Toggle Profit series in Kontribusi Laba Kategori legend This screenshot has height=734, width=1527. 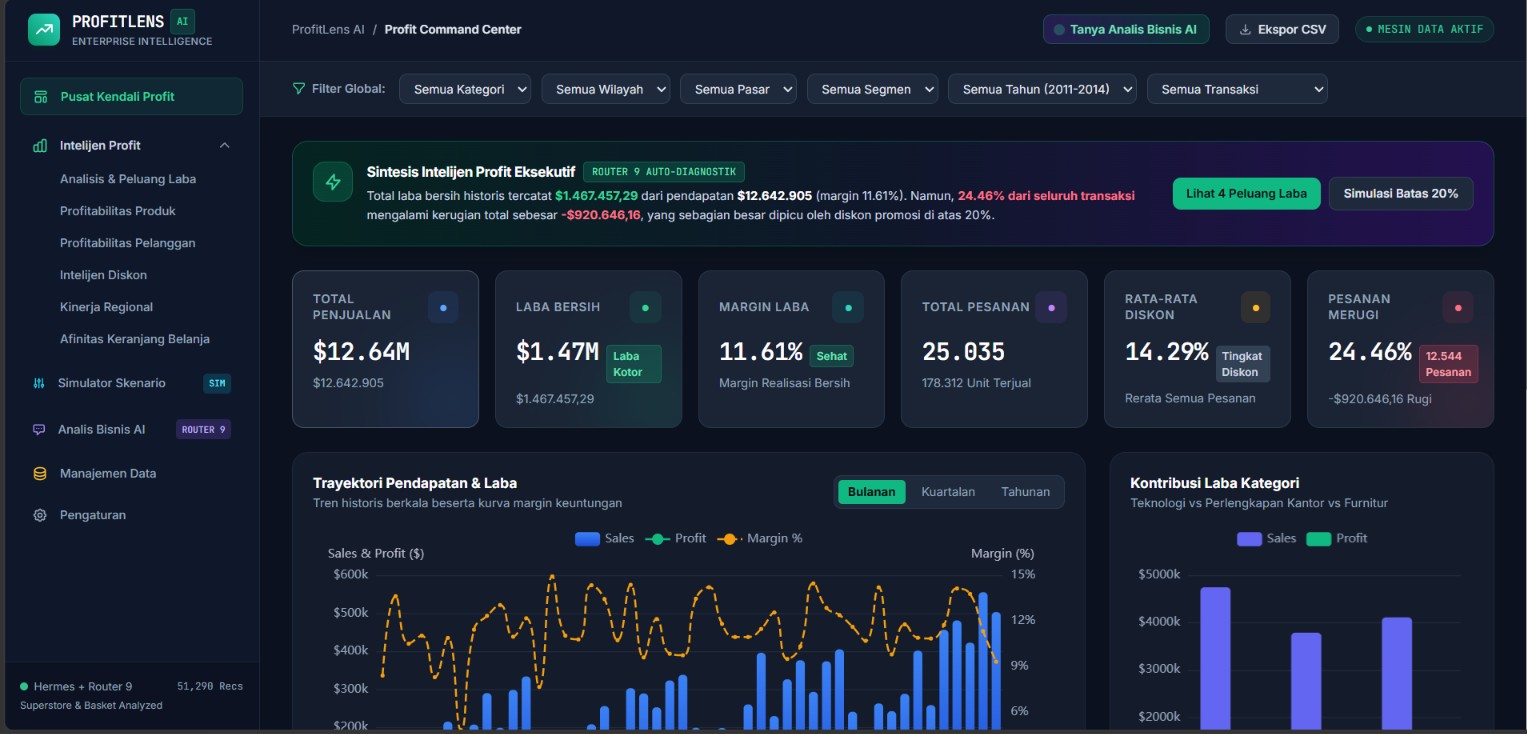pyautogui.click(x=1337, y=539)
